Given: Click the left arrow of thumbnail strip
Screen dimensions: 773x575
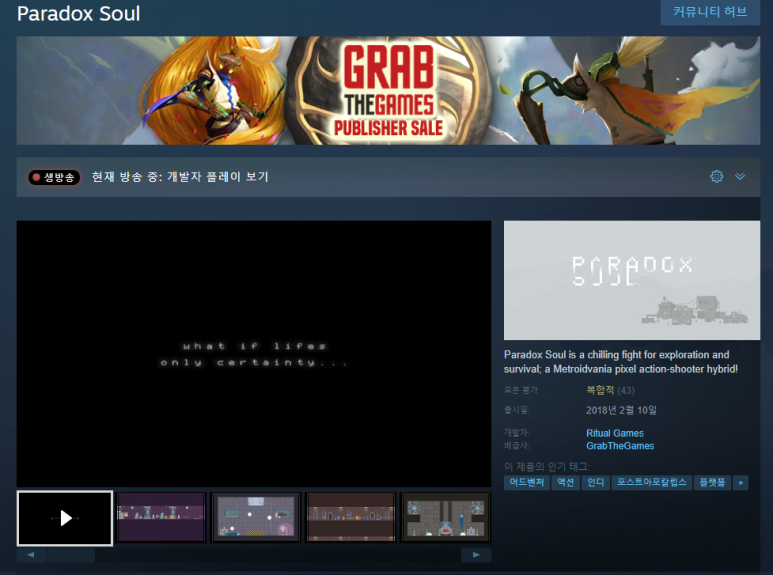Looking at the screenshot, I should pos(31,555).
